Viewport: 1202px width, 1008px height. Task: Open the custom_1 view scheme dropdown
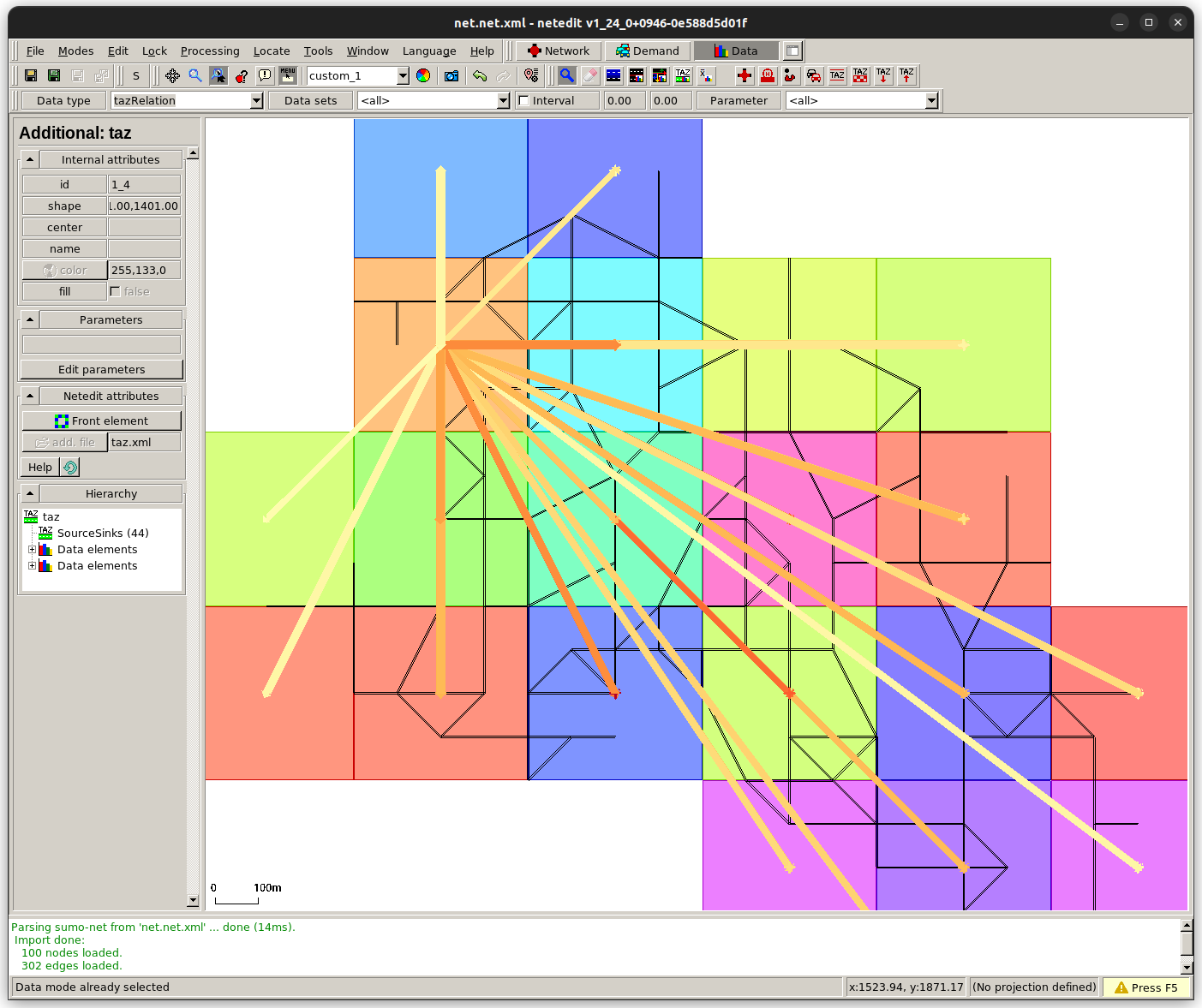point(401,75)
